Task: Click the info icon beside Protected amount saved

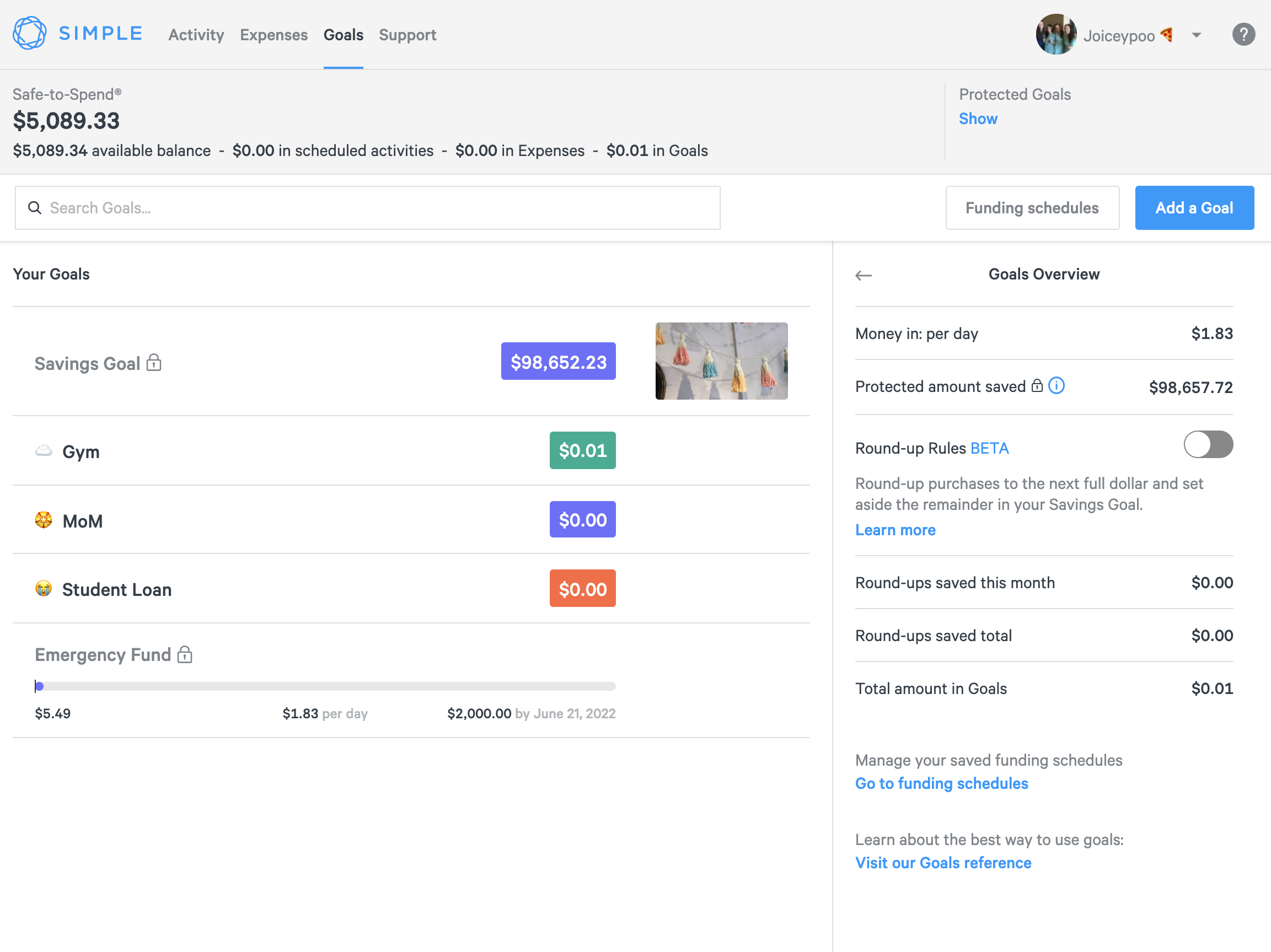Action: click(1056, 385)
